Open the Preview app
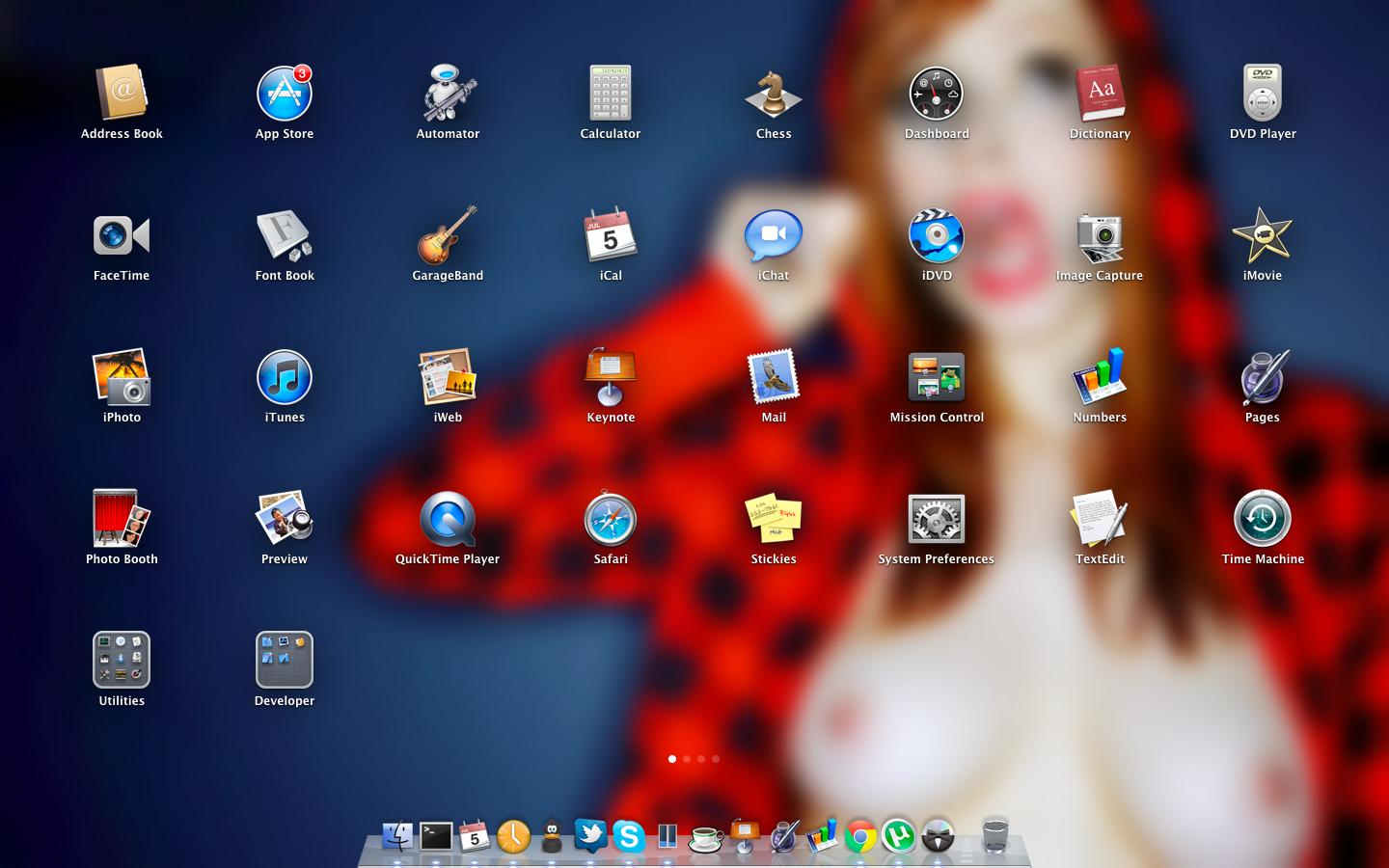This screenshot has height=868, width=1389. point(285,519)
